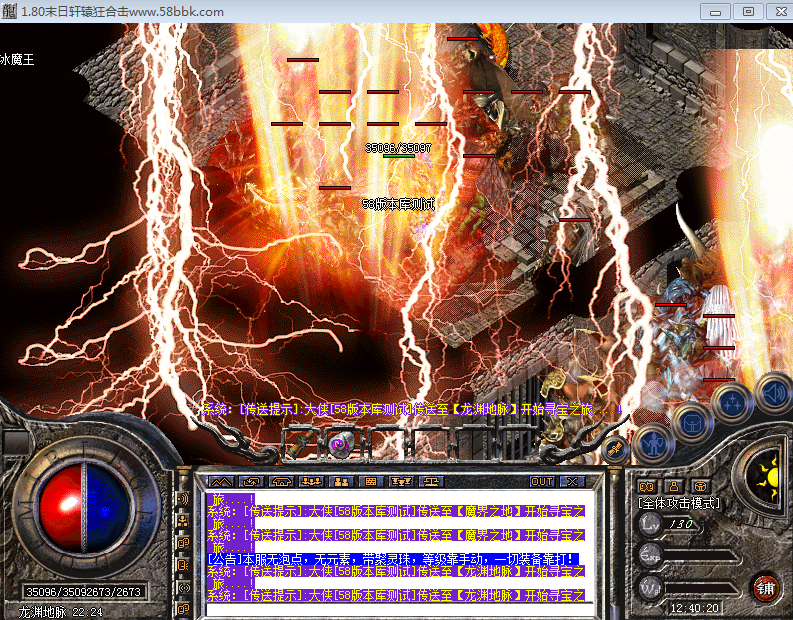Click the experience progress bar
Screen dimensions: 793x620
[x=701, y=556]
